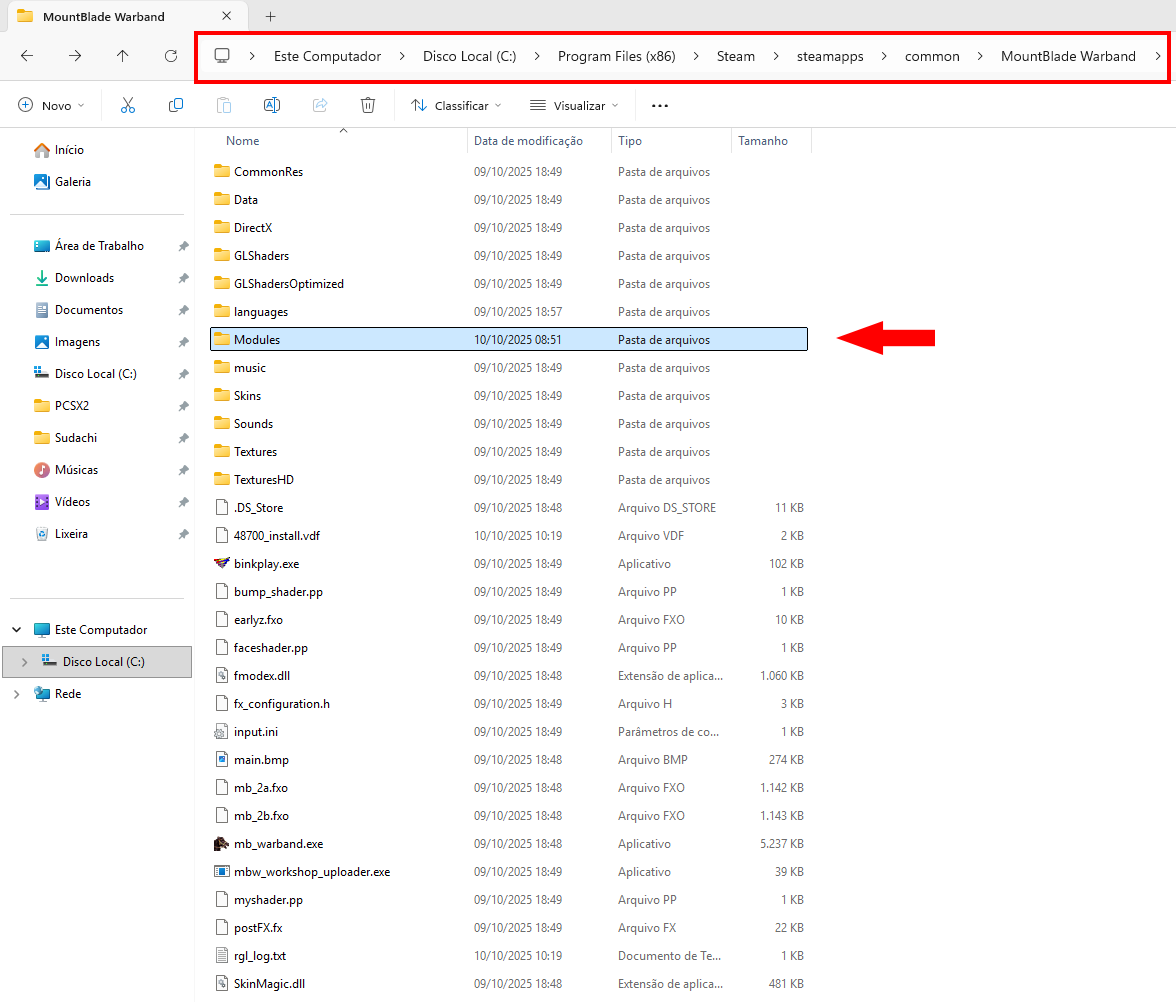1176x1002 pixels.
Task: Refresh the current folder view
Action: click(171, 56)
